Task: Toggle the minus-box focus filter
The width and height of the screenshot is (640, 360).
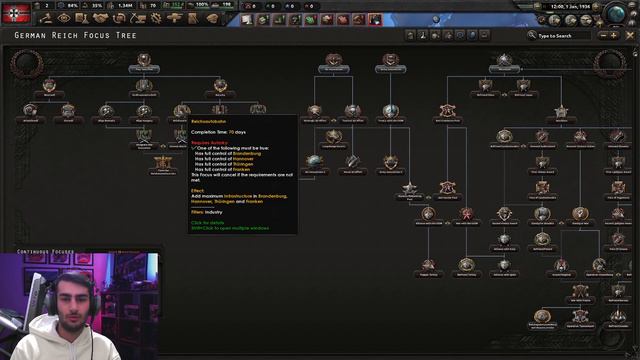Action: pyautogui.click(x=484, y=36)
